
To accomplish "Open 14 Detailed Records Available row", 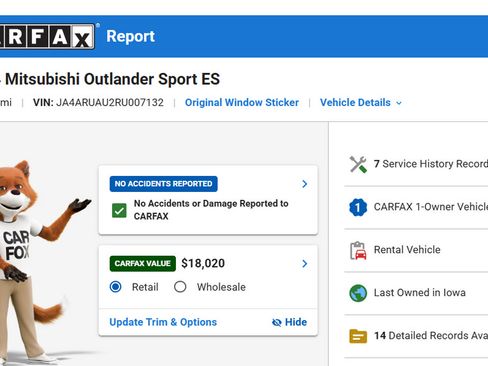I will 416,336.
